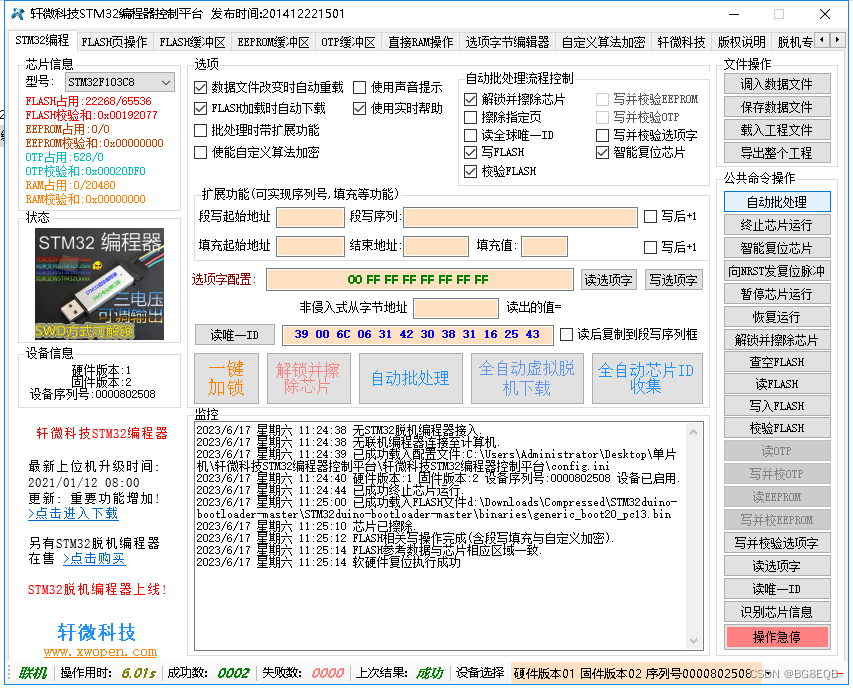The height and width of the screenshot is (689, 853).
Task: Toggle 校验FLASH checkbox in batch flow
Action: (471, 172)
